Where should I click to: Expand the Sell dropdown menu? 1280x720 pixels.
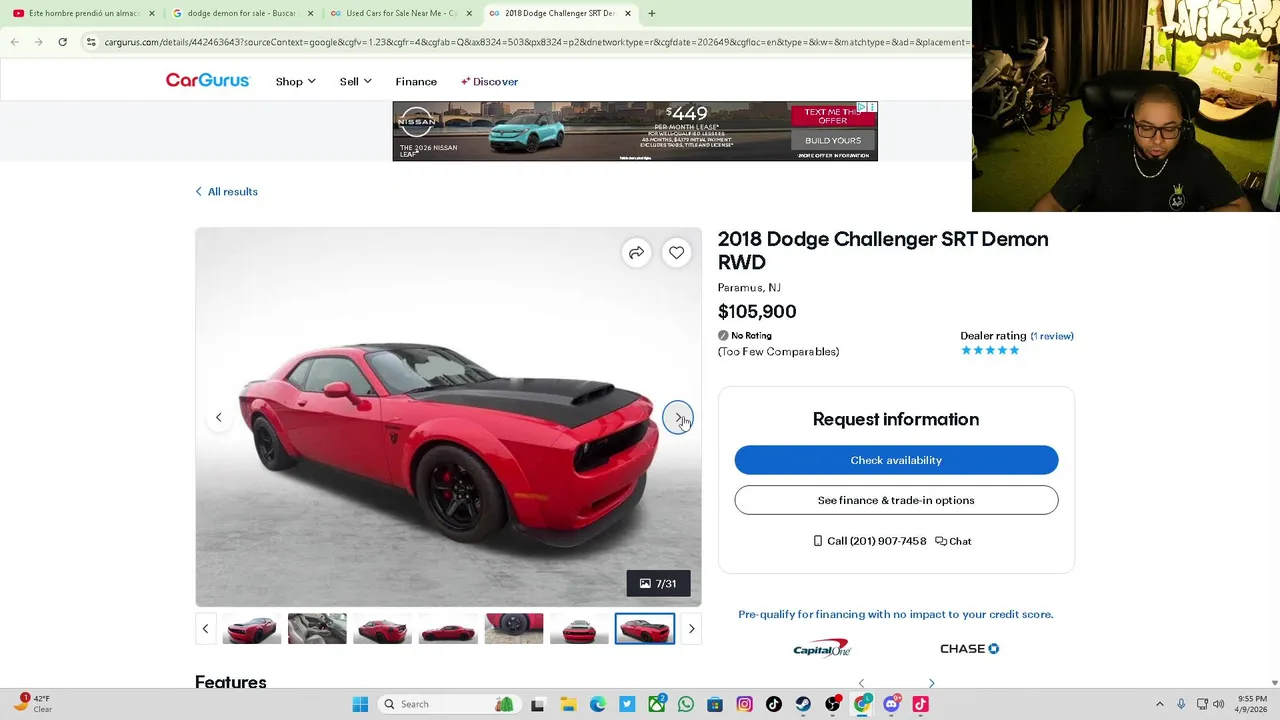pos(355,81)
